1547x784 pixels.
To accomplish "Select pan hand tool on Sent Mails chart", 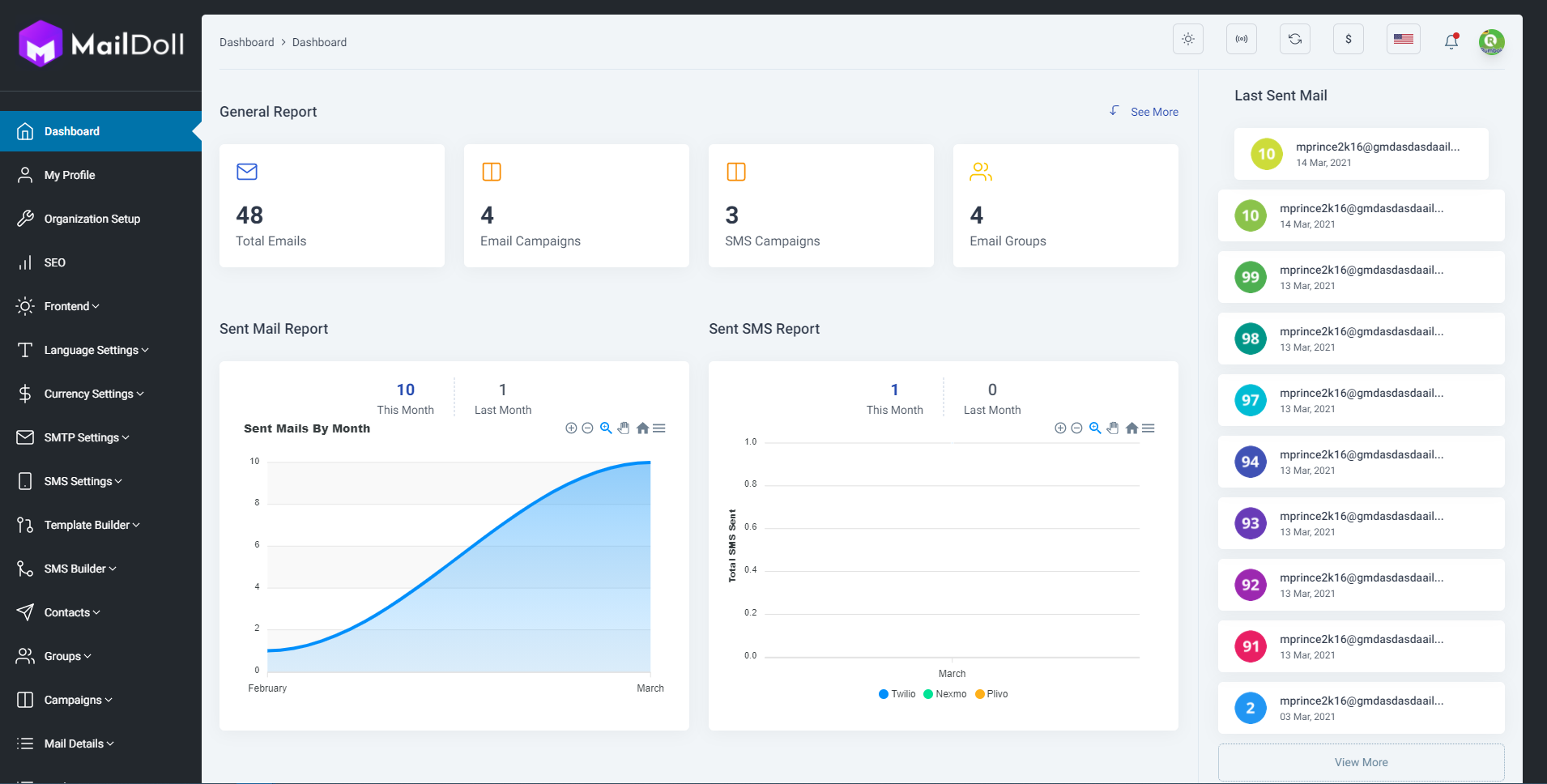I will click(624, 428).
